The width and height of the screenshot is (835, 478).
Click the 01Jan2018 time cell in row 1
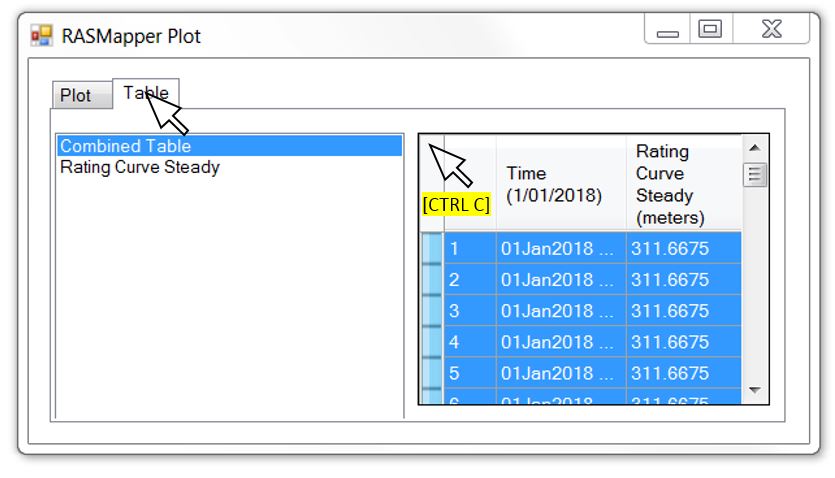pyautogui.click(x=561, y=248)
